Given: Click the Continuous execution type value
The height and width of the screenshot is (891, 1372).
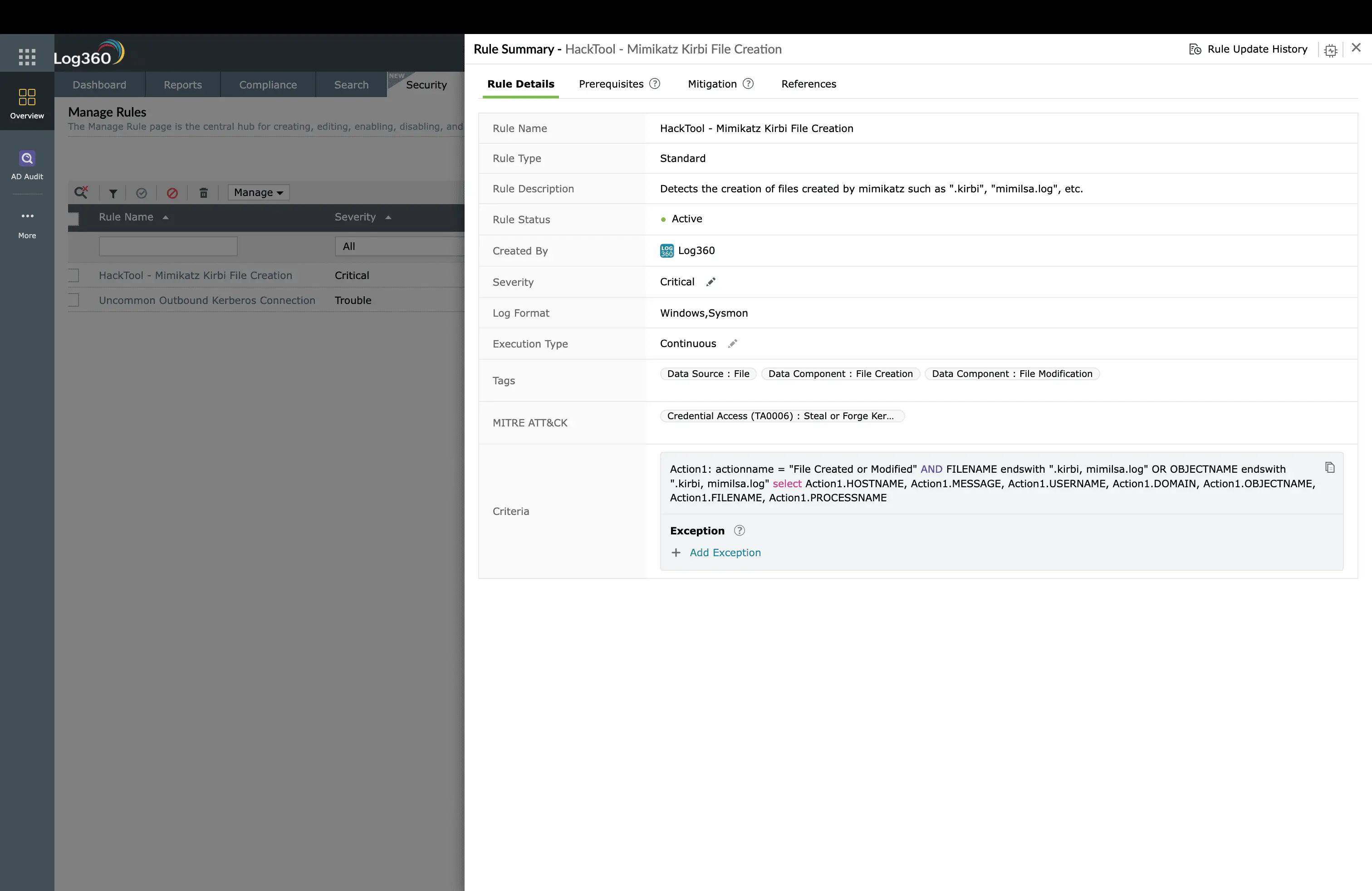Looking at the screenshot, I should (x=688, y=343).
